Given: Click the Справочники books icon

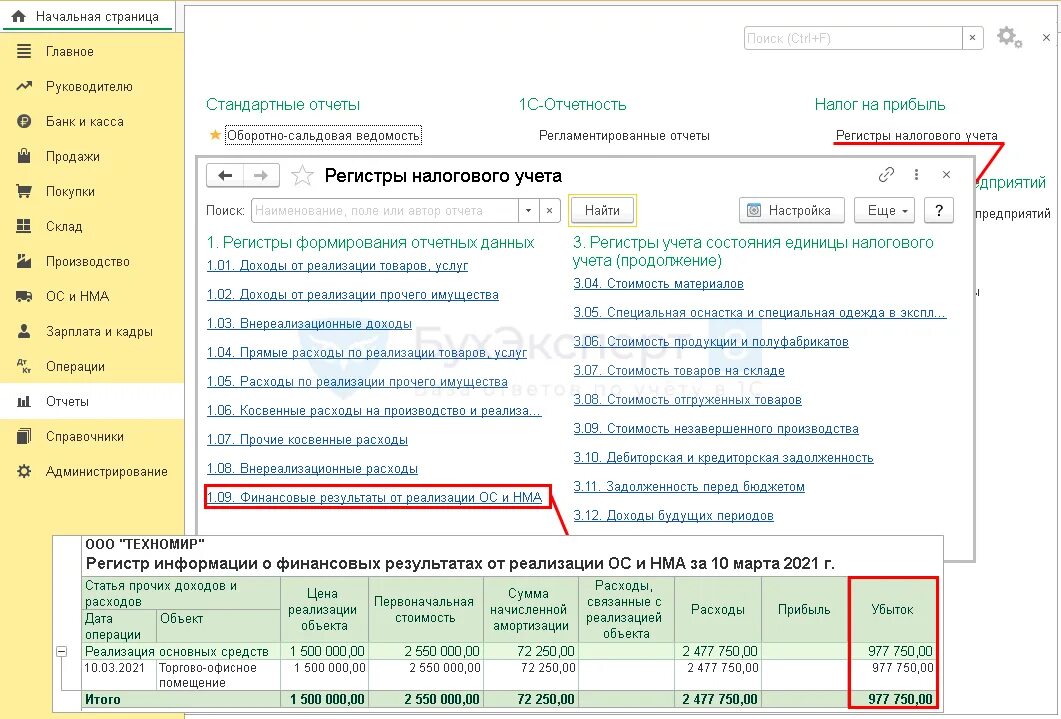Looking at the screenshot, I should pyautogui.click(x=24, y=436).
